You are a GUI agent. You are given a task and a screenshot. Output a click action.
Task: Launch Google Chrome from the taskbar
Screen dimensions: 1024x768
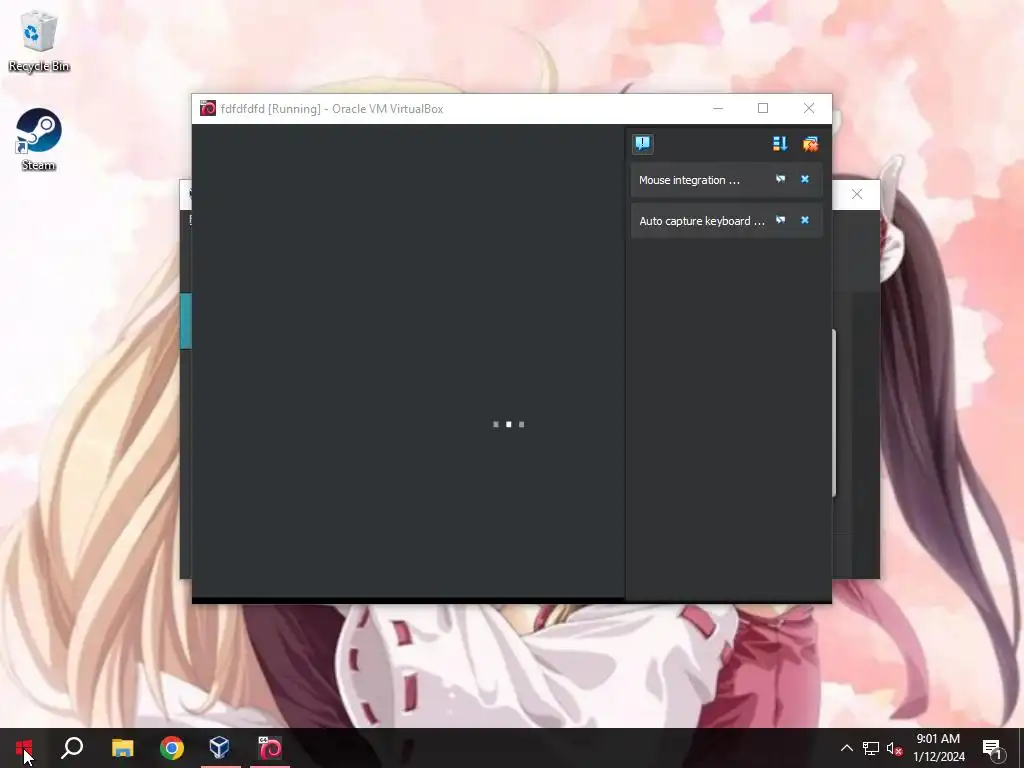click(x=172, y=748)
